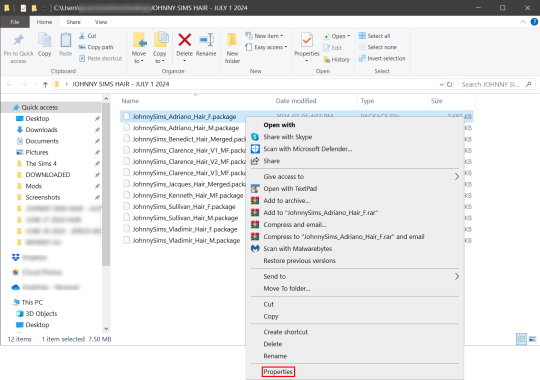The image size is (540, 380).
Task: Switch to the Share ribbon tab
Action: 73,22
